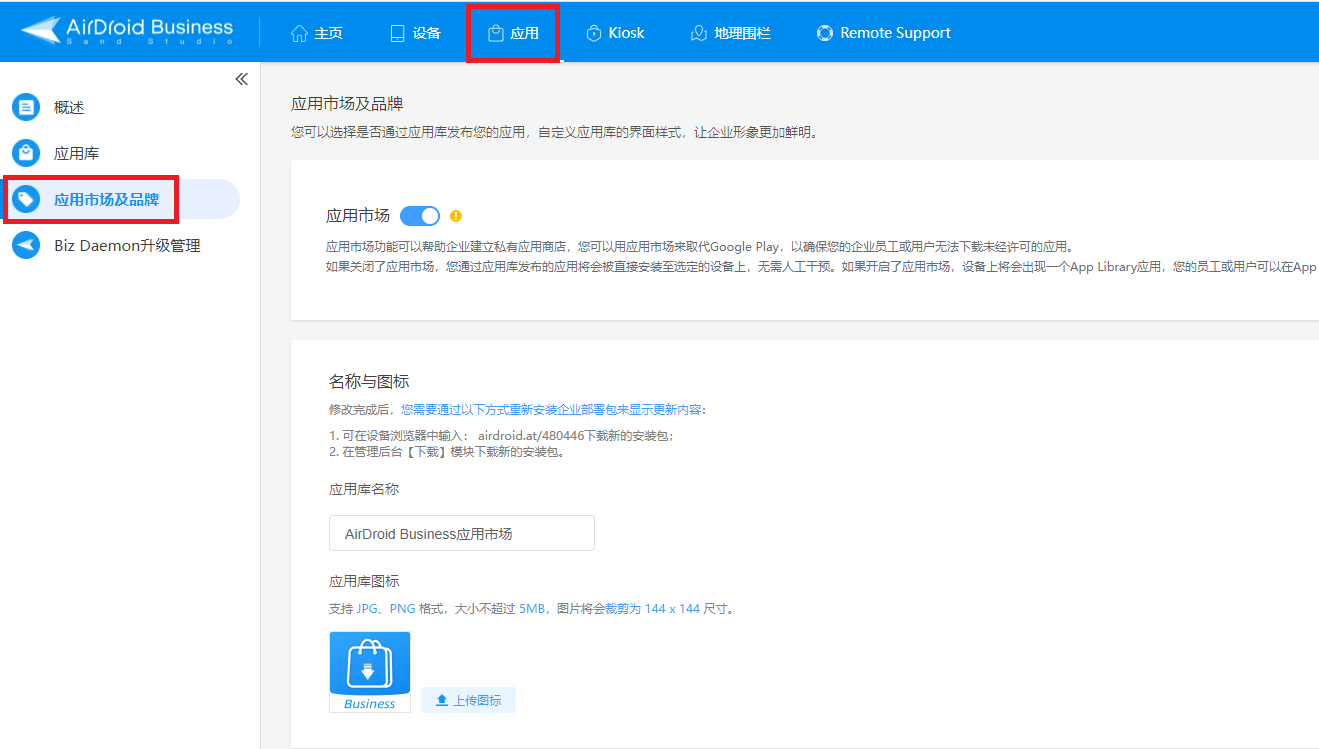Click the home icon in the top navigation
Image resolution: width=1319 pixels, height=749 pixels.
tap(299, 33)
